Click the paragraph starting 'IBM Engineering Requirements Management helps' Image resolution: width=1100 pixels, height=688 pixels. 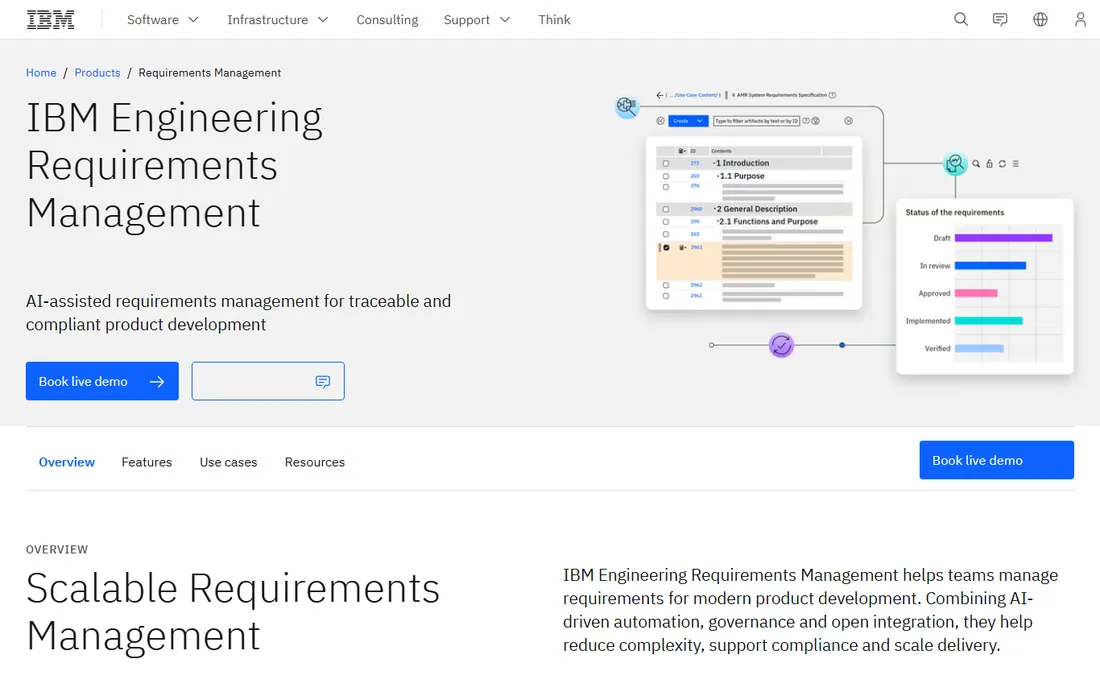[810, 610]
